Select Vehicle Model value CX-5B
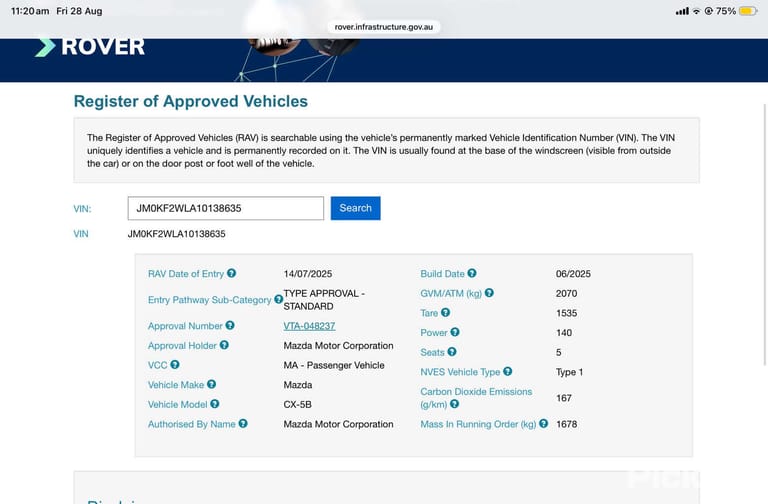The image size is (768, 504). pyautogui.click(x=297, y=404)
